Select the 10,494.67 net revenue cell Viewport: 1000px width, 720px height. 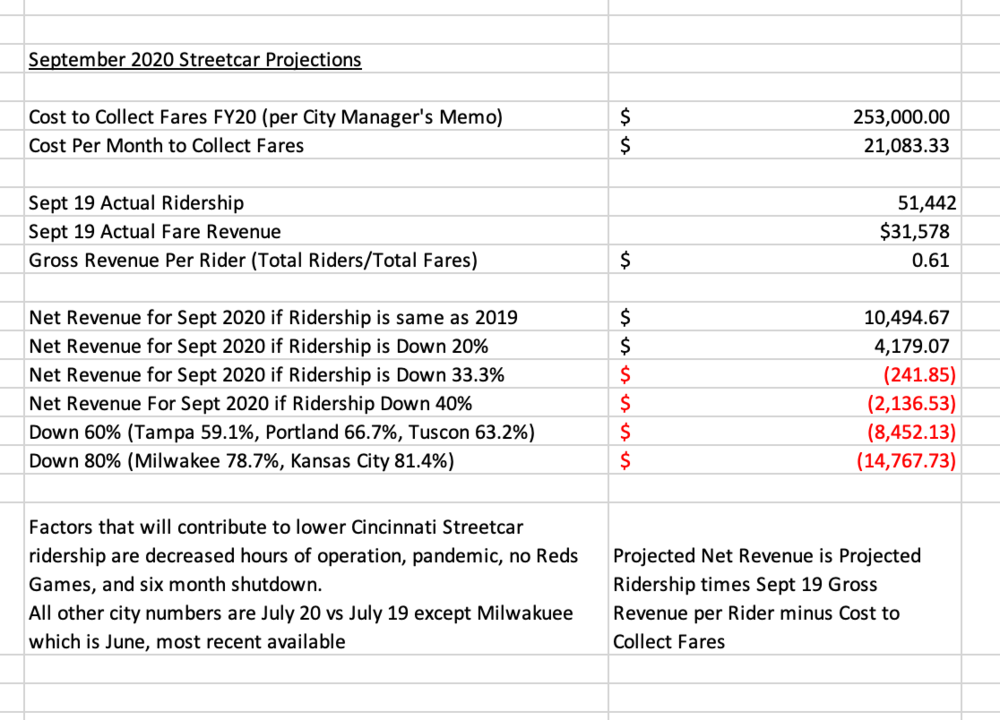tap(784, 317)
